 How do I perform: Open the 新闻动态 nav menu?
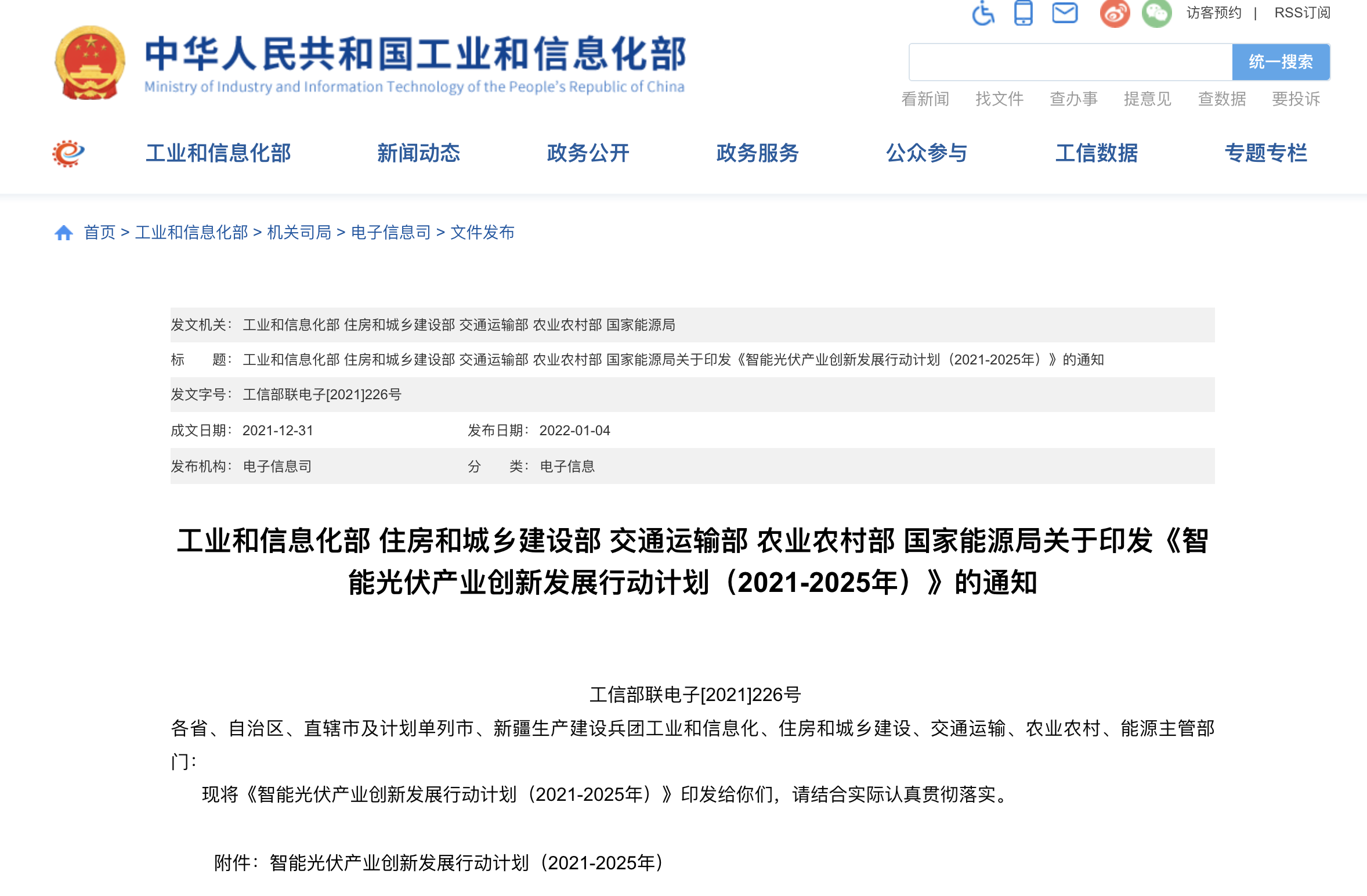coord(418,153)
